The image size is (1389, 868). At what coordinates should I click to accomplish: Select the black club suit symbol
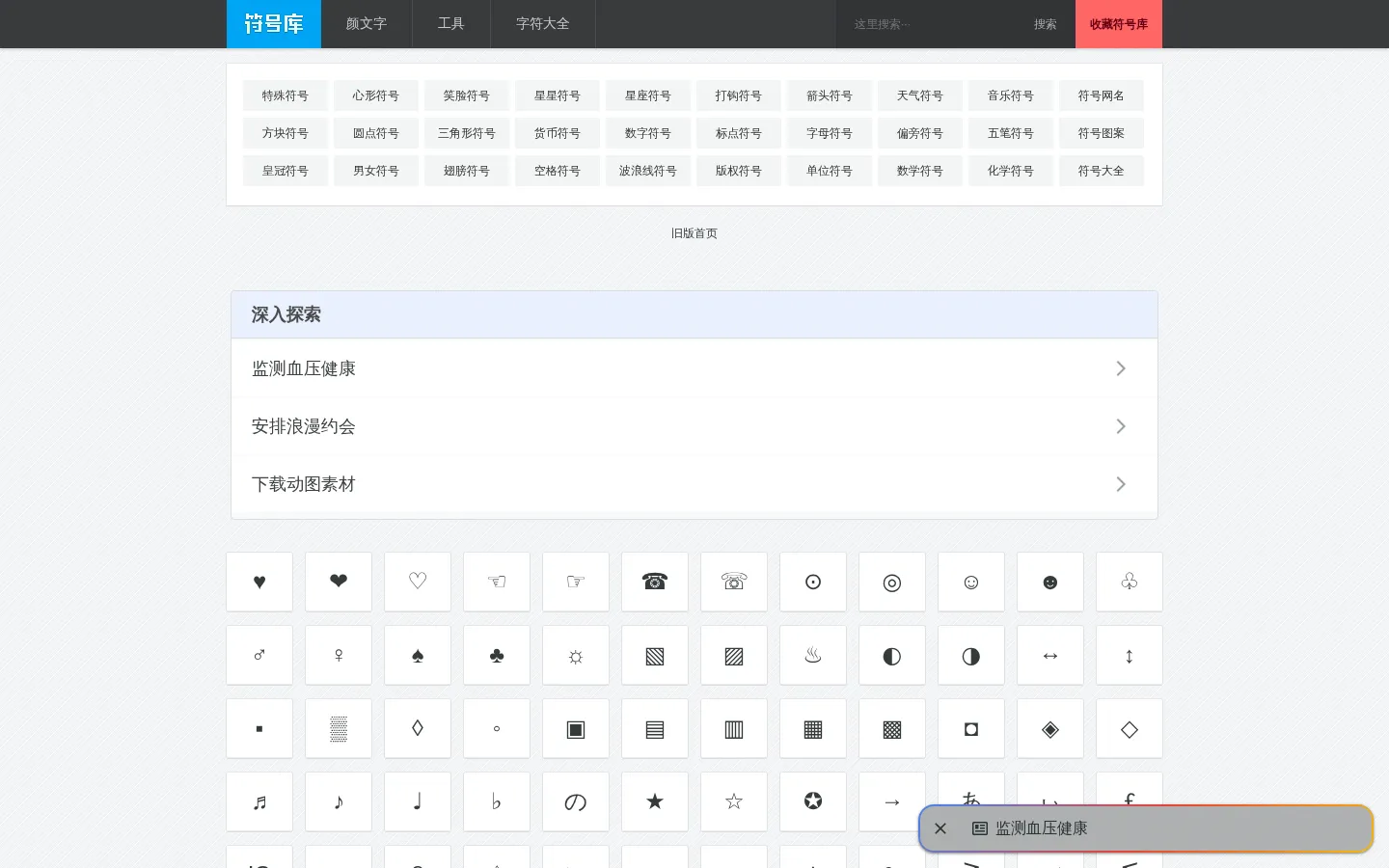(x=497, y=655)
